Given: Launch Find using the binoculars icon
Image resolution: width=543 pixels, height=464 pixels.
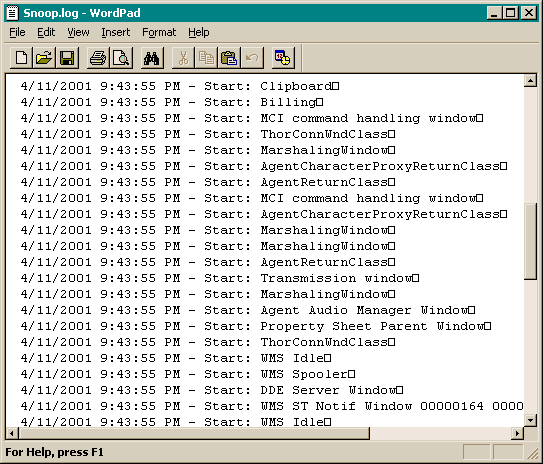Looking at the screenshot, I should (152, 58).
